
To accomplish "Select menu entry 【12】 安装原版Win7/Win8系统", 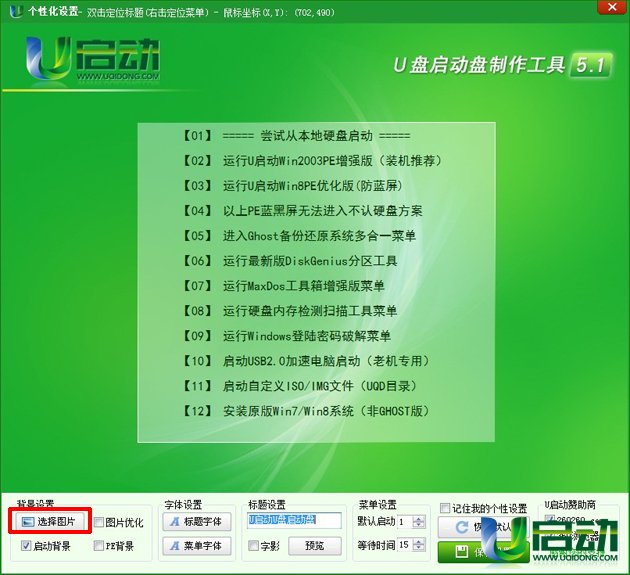I will point(305,411).
